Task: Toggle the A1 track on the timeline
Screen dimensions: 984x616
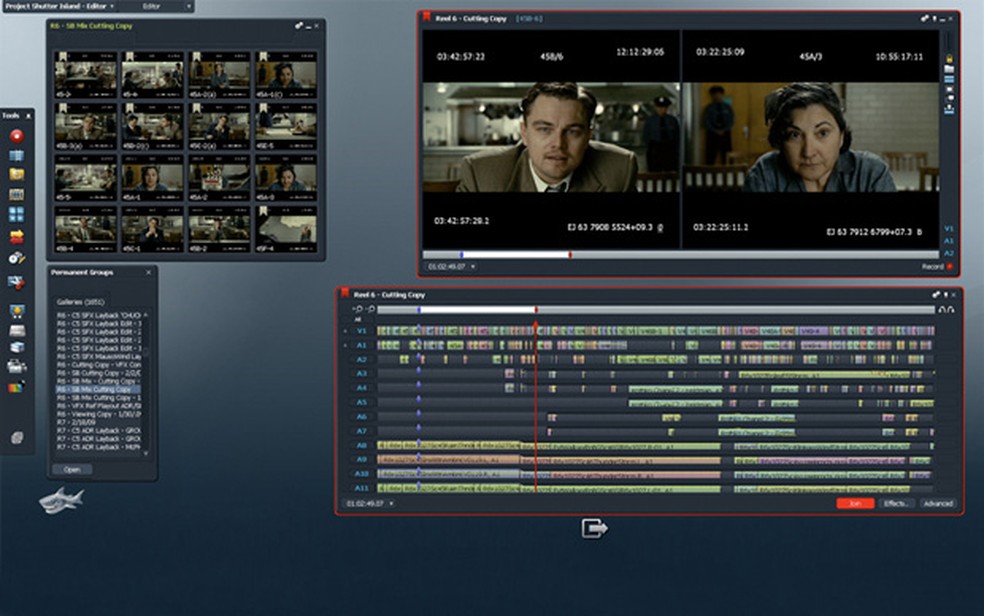Action: [x=361, y=345]
